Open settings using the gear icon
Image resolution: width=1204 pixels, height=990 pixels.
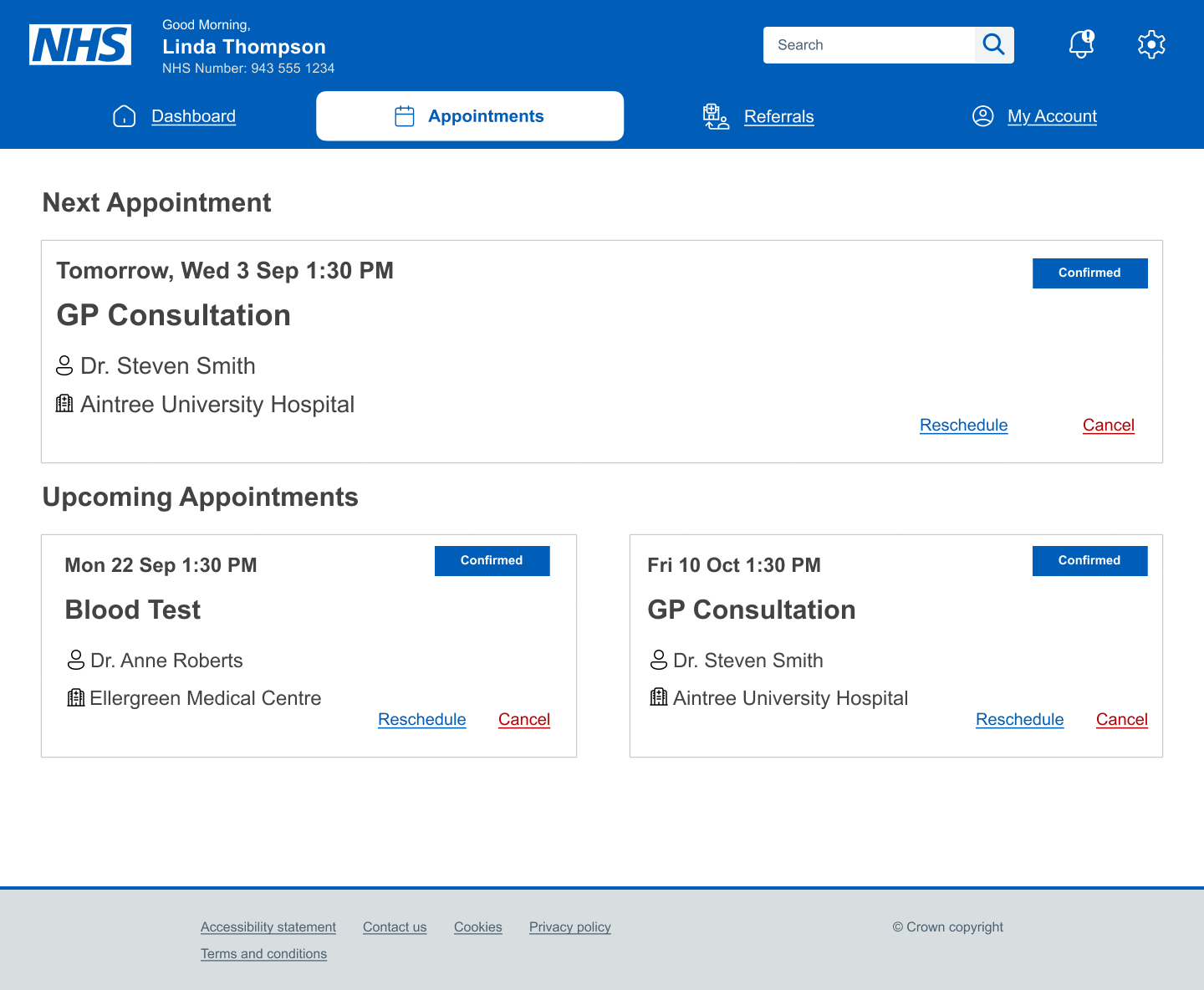click(1151, 44)
